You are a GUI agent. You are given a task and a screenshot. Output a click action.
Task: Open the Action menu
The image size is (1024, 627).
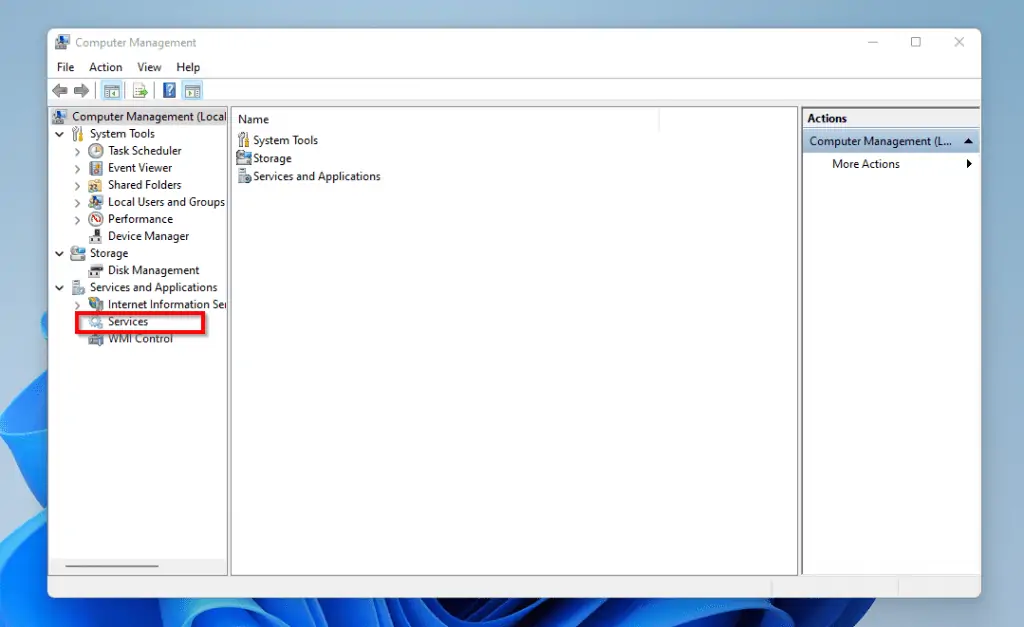105,66
